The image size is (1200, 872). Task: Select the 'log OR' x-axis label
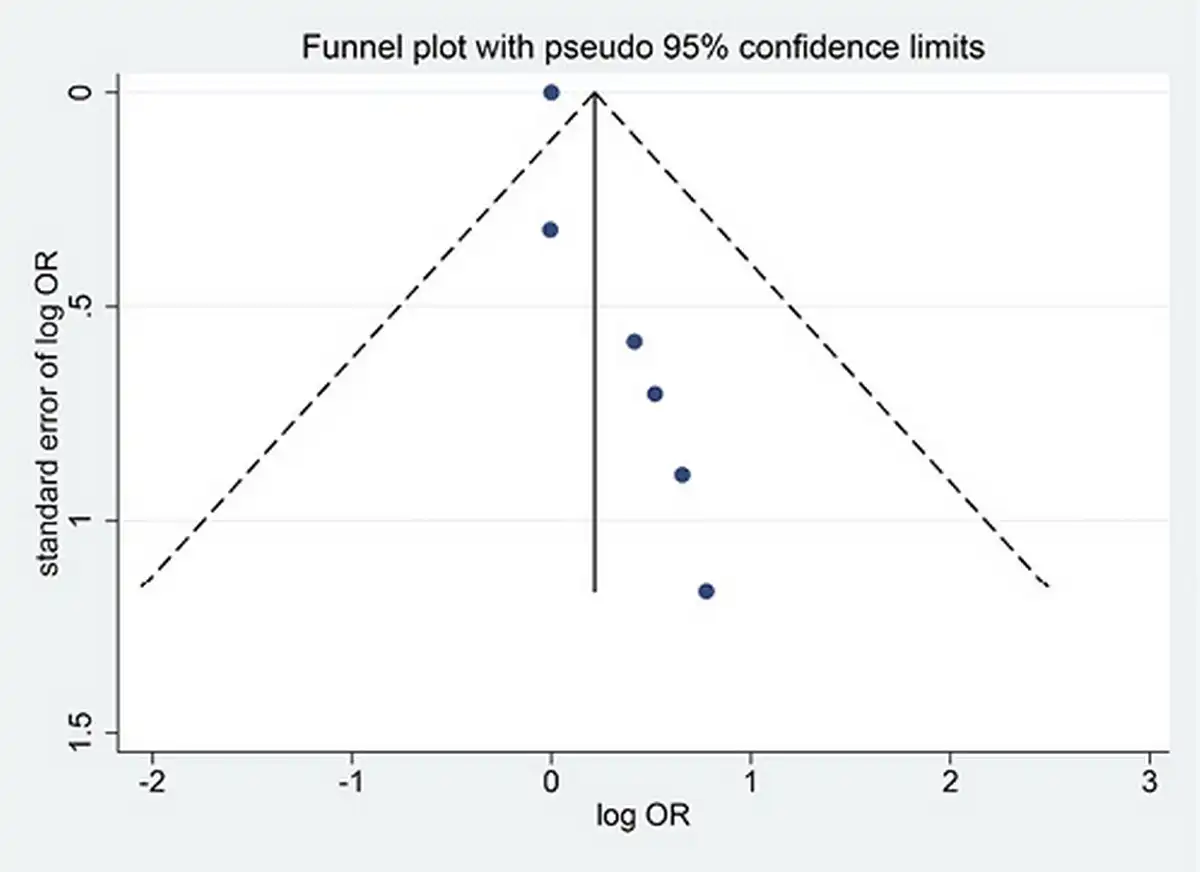point(644,816)
